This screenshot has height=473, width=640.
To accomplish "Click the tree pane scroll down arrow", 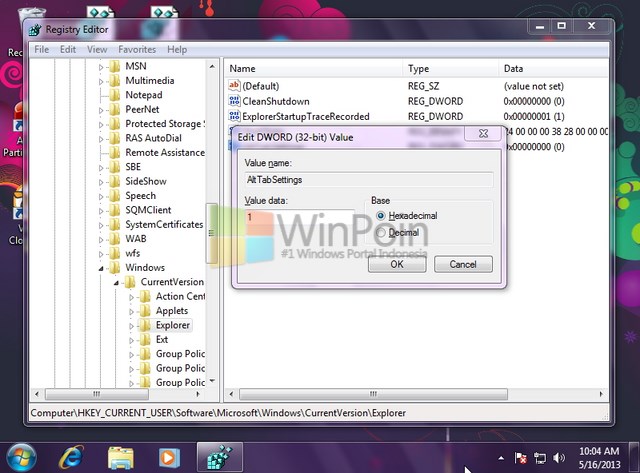I will [212, 381].
